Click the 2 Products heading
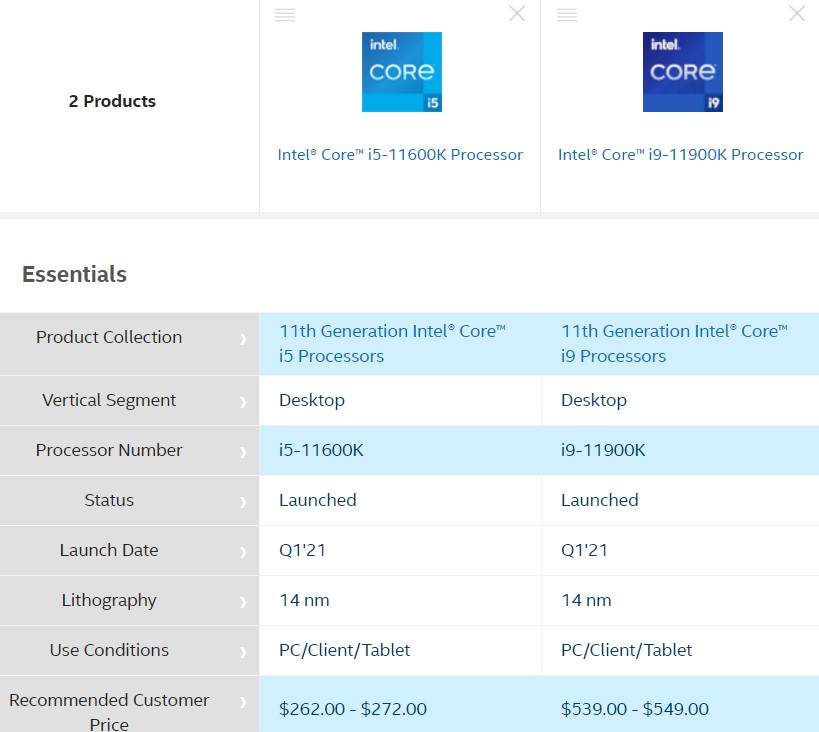The image size is (819, 732). click(112, 101)
